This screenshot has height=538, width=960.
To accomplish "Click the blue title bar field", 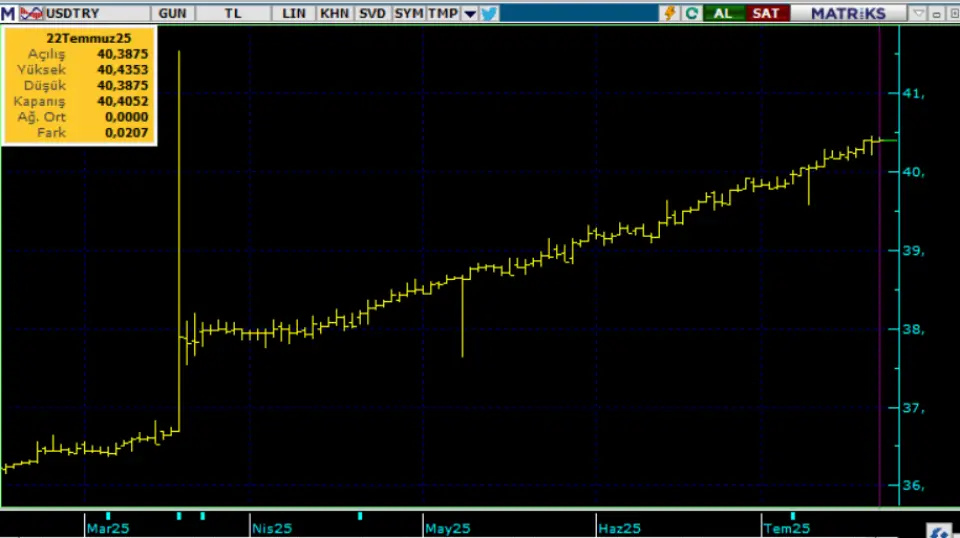I will click(x=579, y=13).
